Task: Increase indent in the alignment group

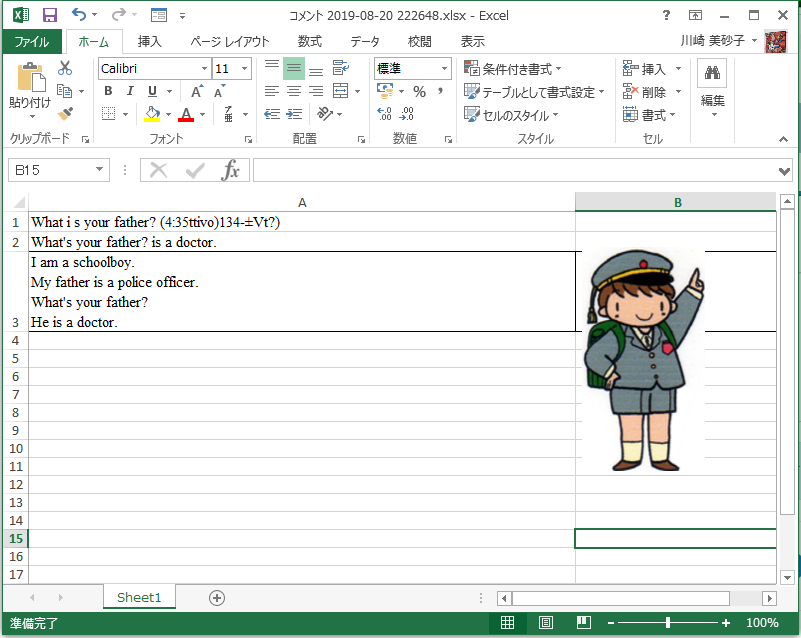Action: pyautogui.click(x=294, y=113)
